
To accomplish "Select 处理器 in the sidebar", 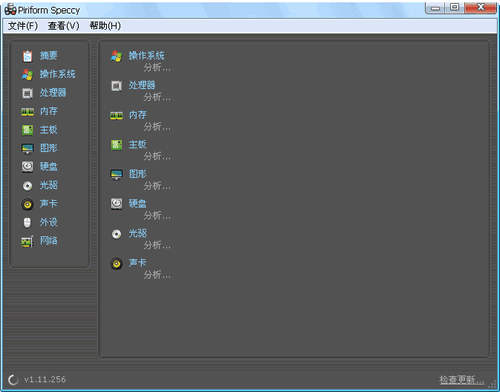I will point(53,93).
